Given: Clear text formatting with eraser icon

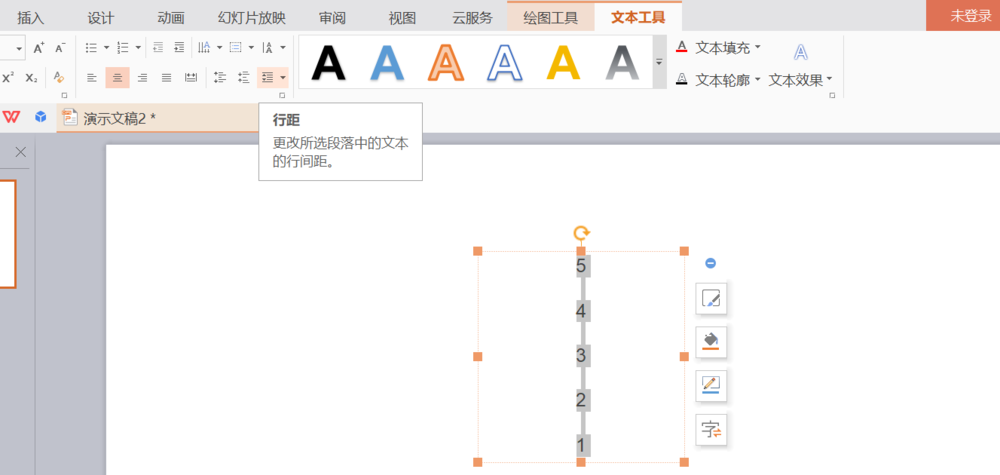Looking at the screenshot, I should pos(59,78).
